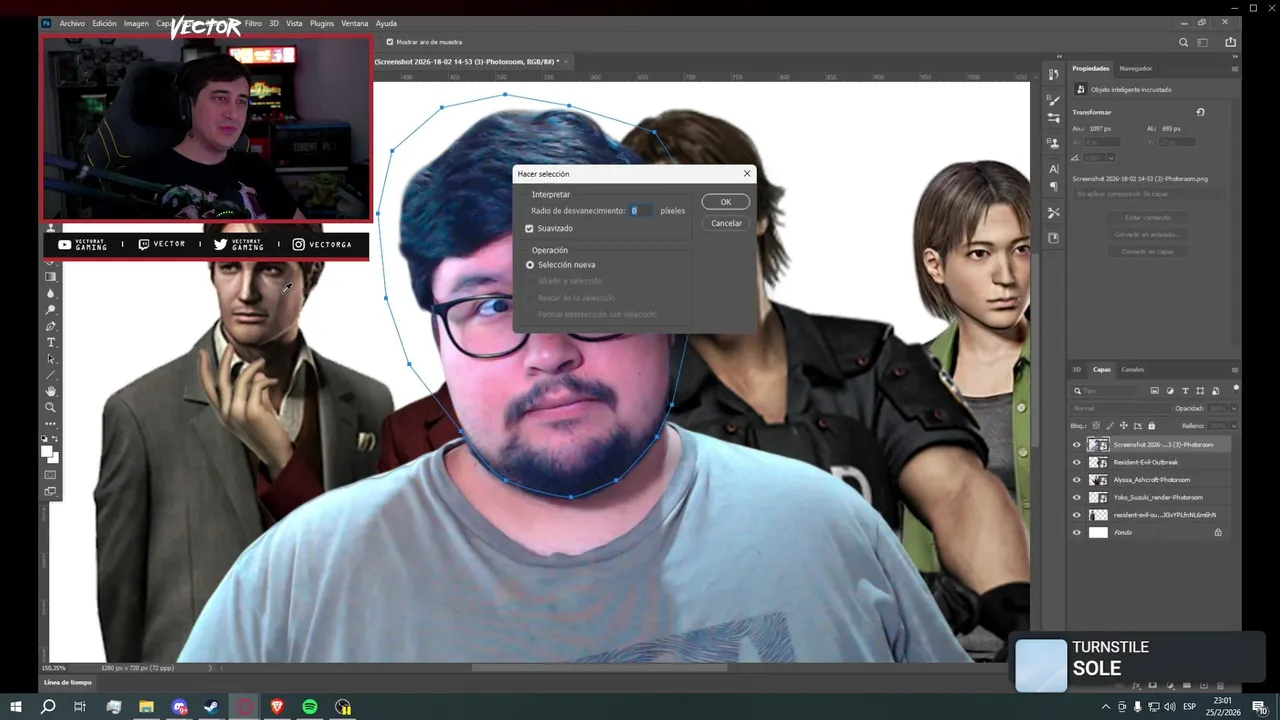
Task: Open the Imagen menu
Action: click(x=136, y=23)
